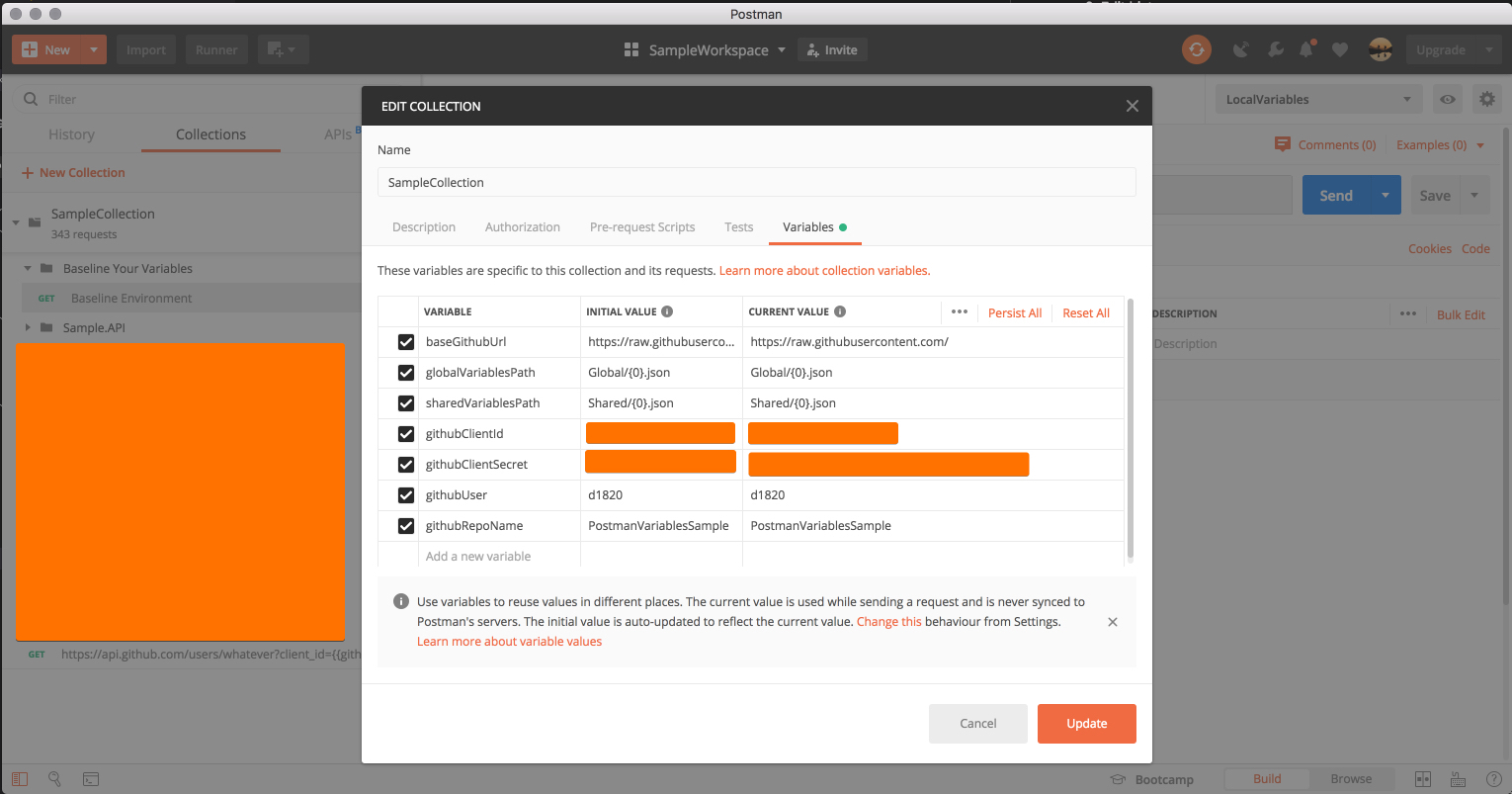
Task: Open the notifications bell icon
Action: pyautogui.click(x=1307, y=49)
